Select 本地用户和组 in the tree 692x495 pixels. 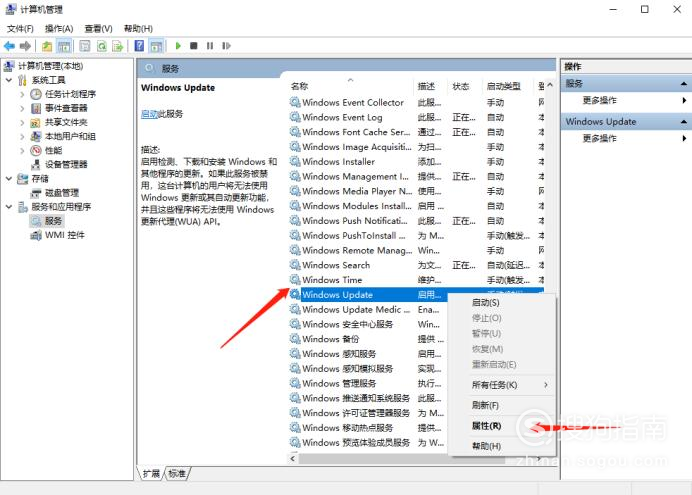(71, 136)
